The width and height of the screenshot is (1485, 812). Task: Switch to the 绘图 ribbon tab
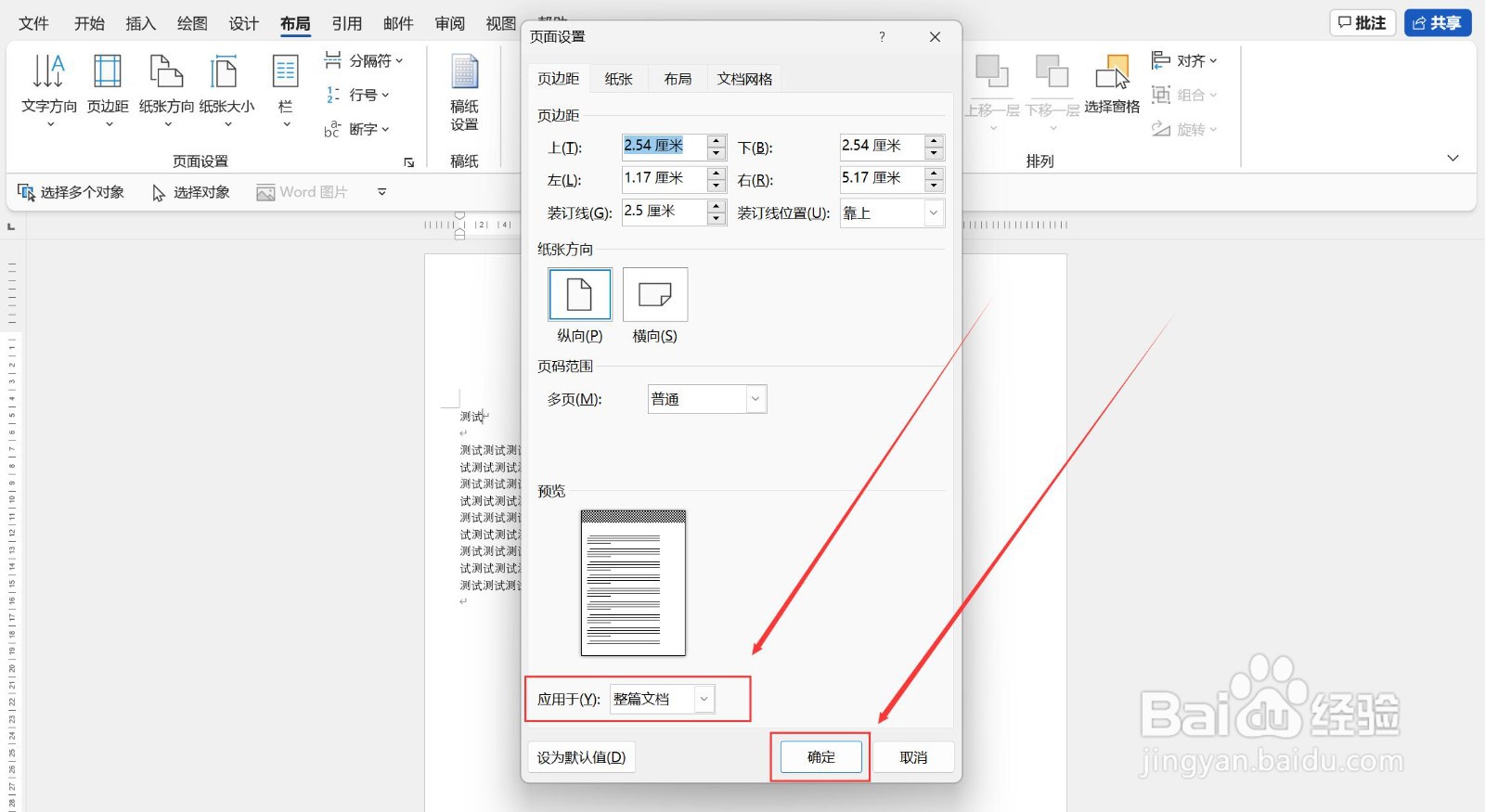pyautogui.click(x=192, y=23)
